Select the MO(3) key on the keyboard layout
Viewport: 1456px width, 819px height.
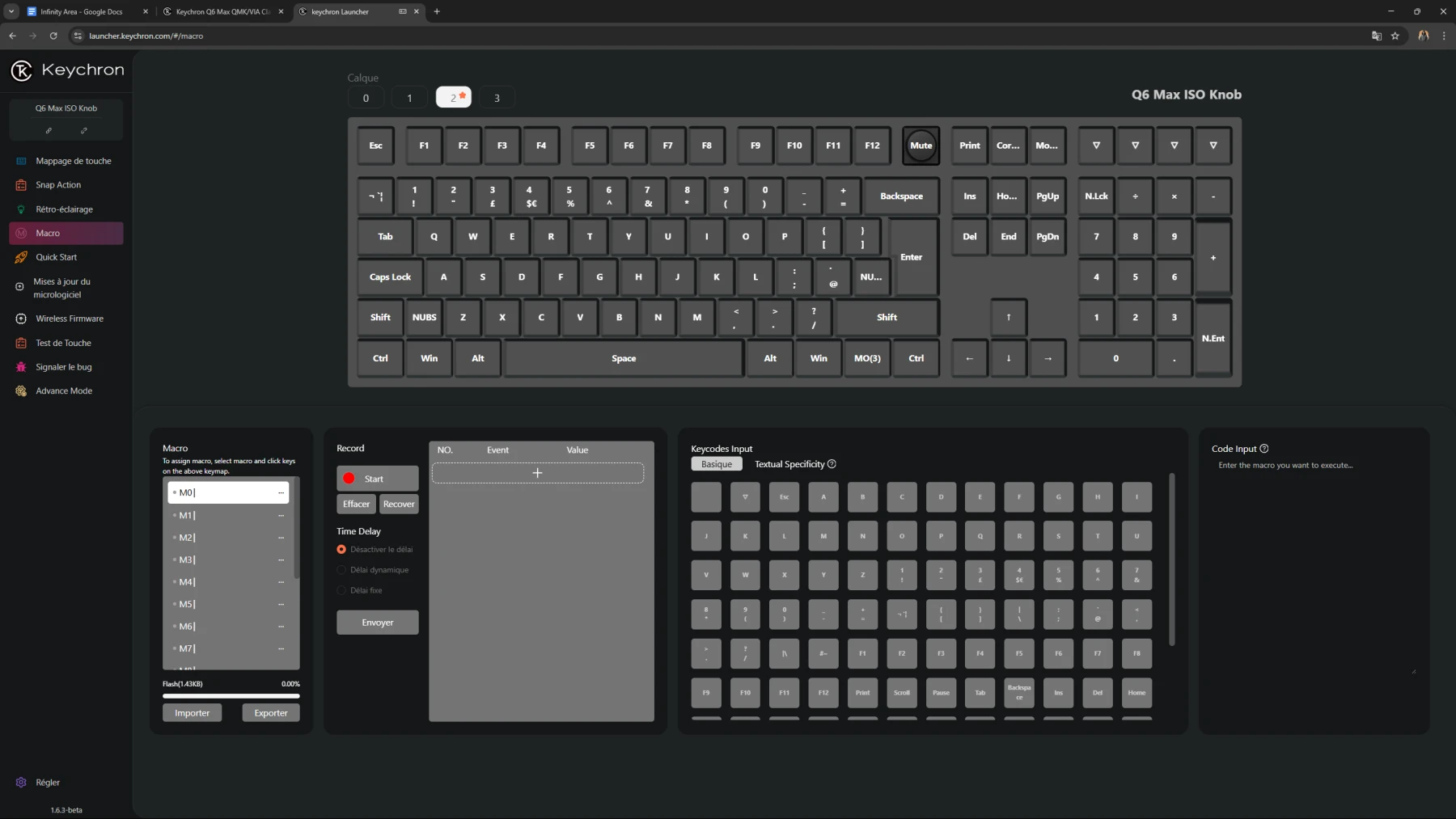867,358
